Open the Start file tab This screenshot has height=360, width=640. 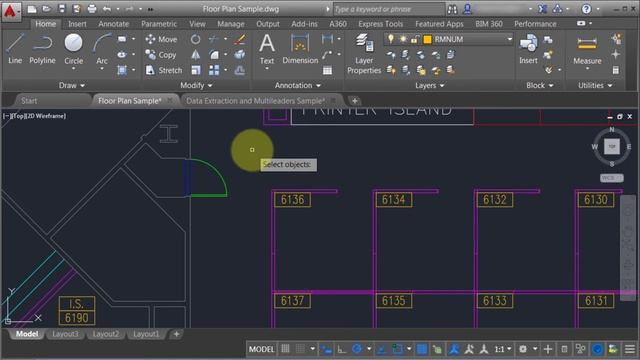[x=29, y=101]
